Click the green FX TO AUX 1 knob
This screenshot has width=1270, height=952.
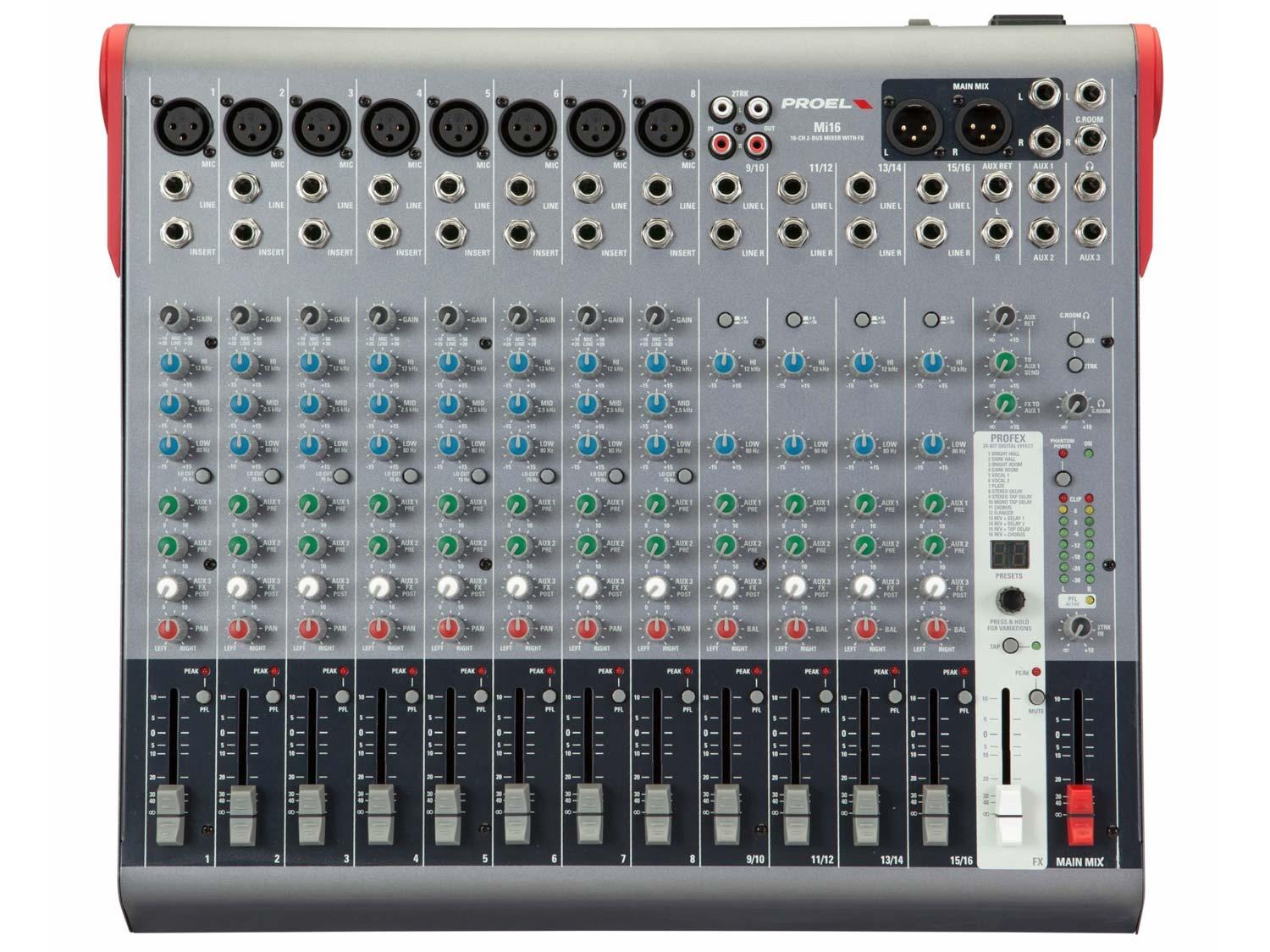pos(1003,403)
